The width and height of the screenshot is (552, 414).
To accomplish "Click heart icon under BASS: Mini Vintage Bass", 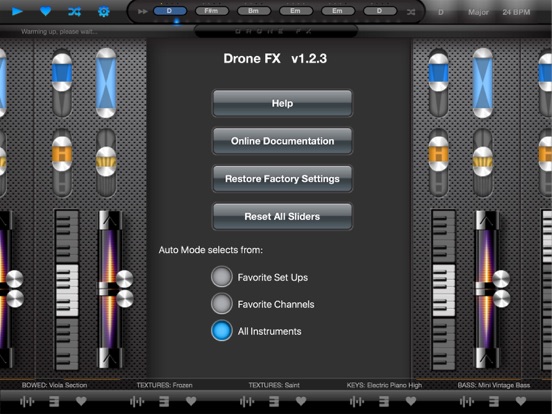I will point(521,401).
